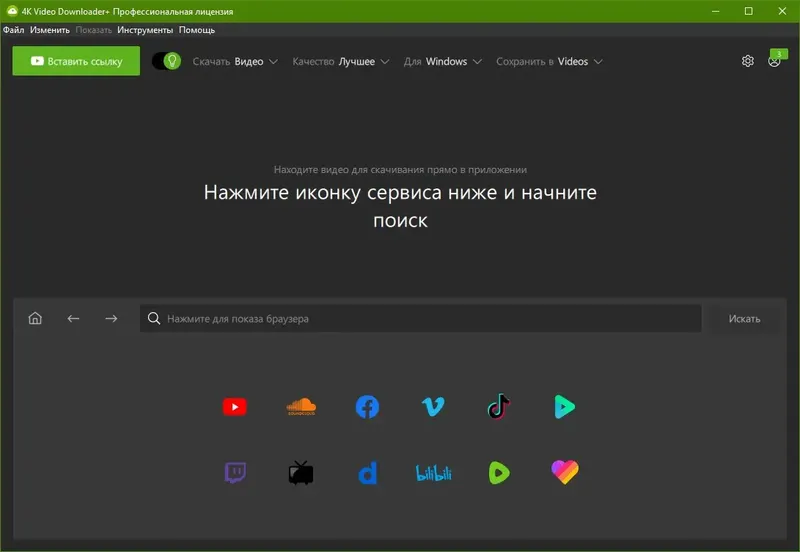Open the Файл menu
800x552 pixels.
14,30
